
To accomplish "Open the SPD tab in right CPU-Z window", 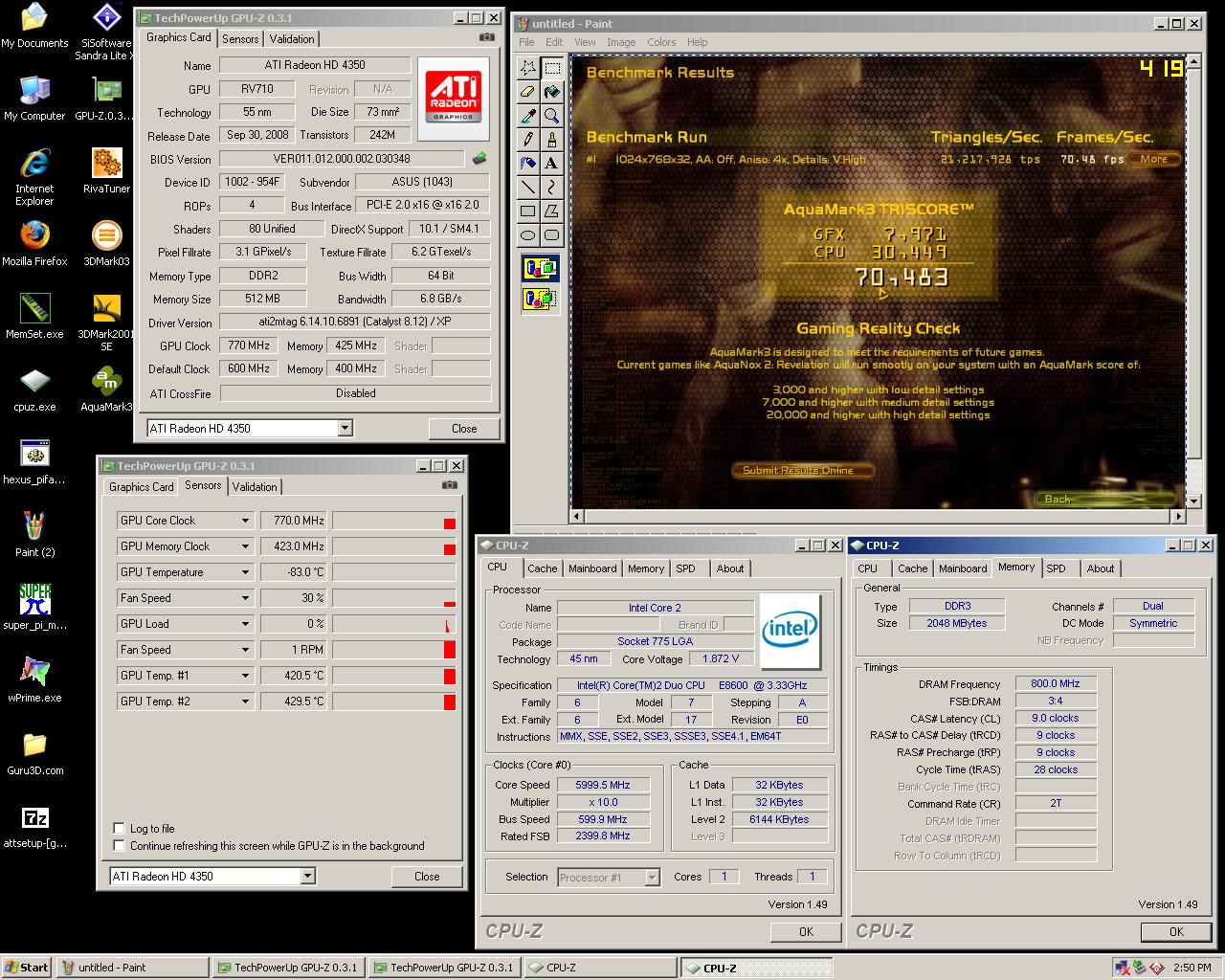I will 1056,568.
